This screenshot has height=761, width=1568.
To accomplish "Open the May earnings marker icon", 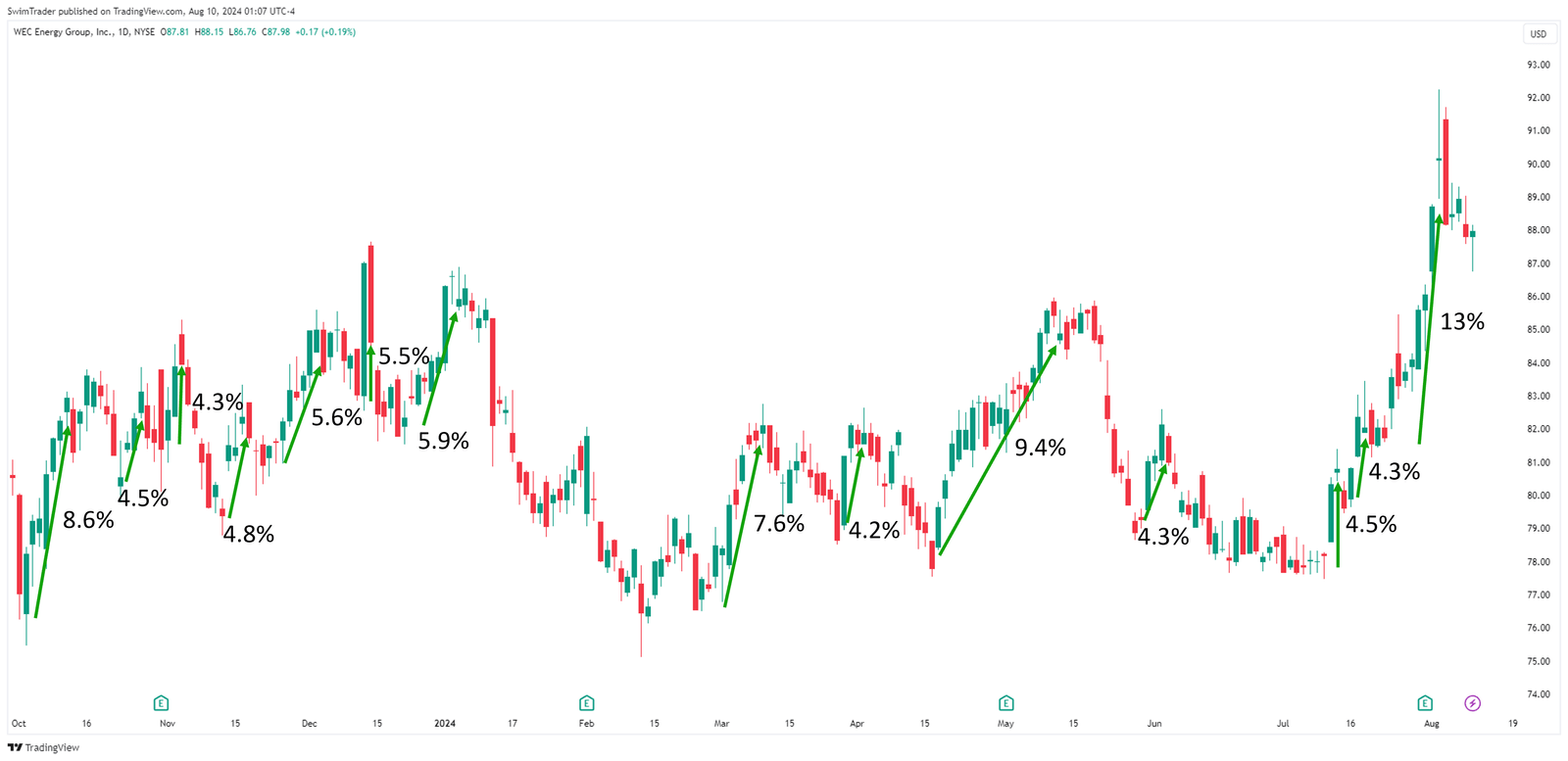I will pos(1005,703).
